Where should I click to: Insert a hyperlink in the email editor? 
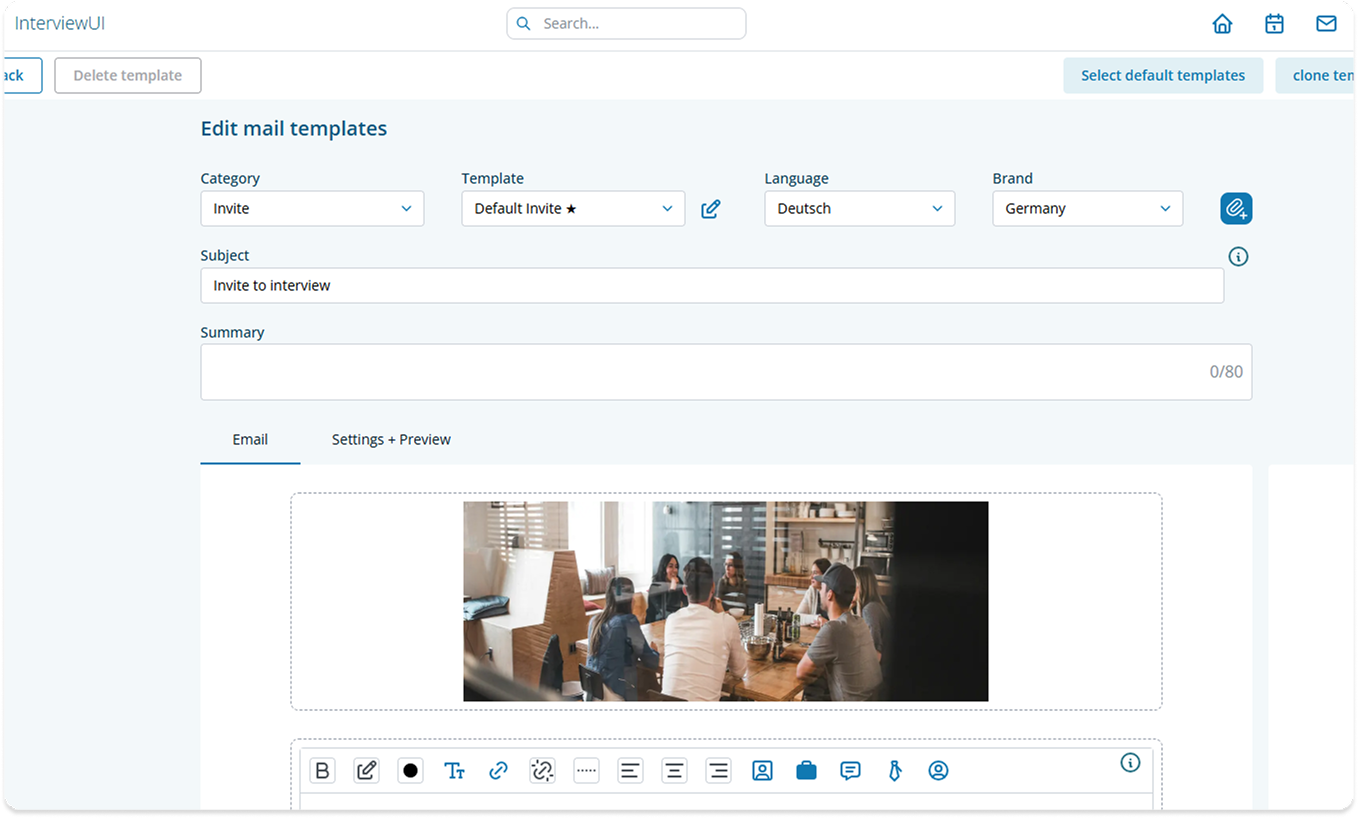(498, 770)
